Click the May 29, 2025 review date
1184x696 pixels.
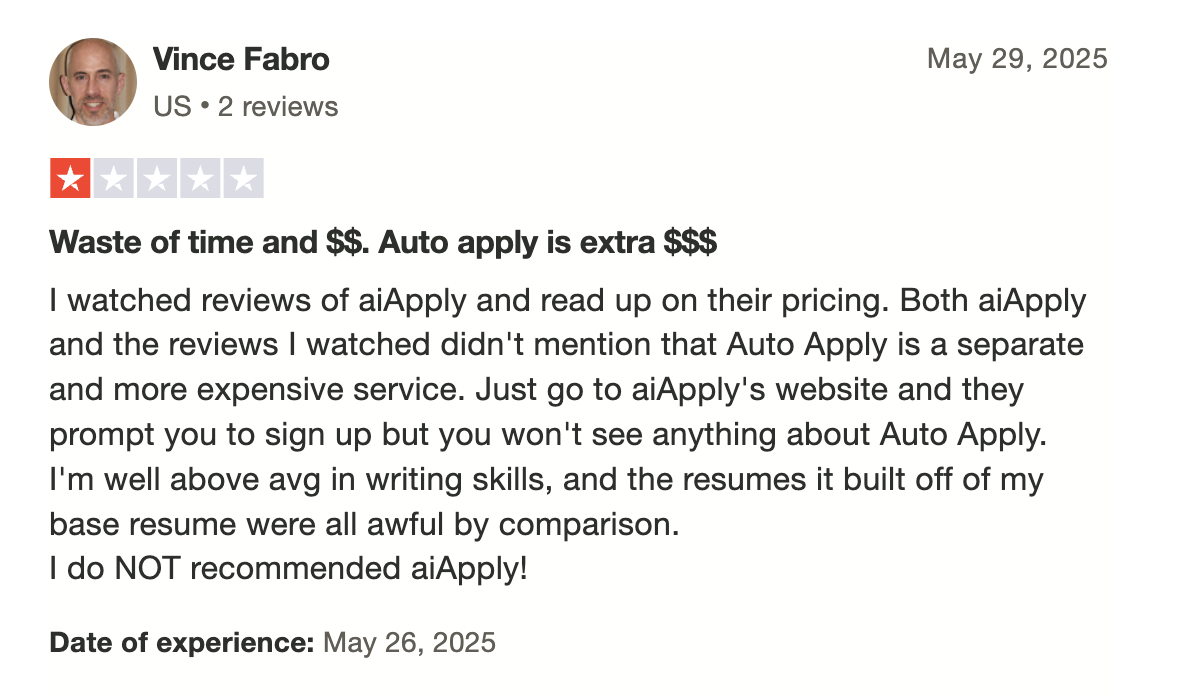pos(1017,59)
